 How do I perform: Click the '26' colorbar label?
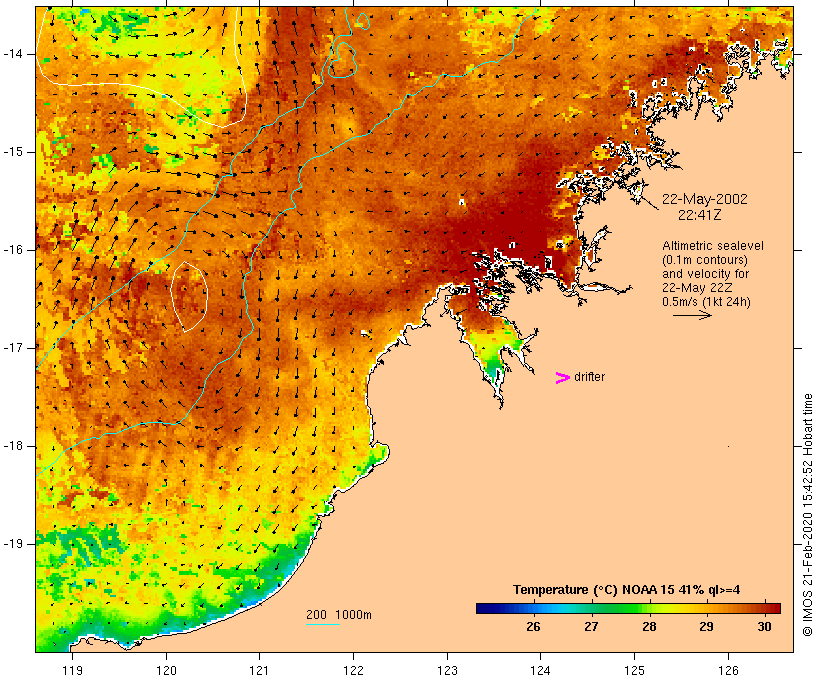pyautogui.click(x=533, y=626)
